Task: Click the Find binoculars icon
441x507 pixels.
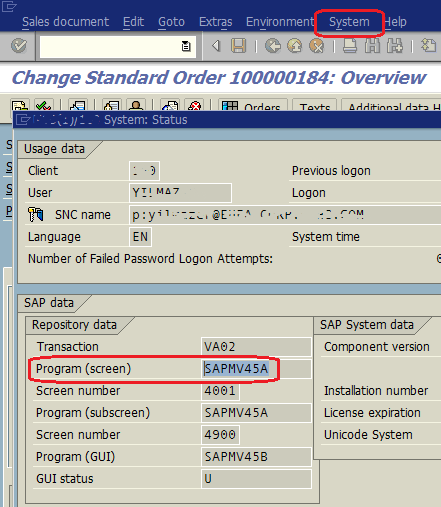Action: pyautogui.click(x=372, y=46)
